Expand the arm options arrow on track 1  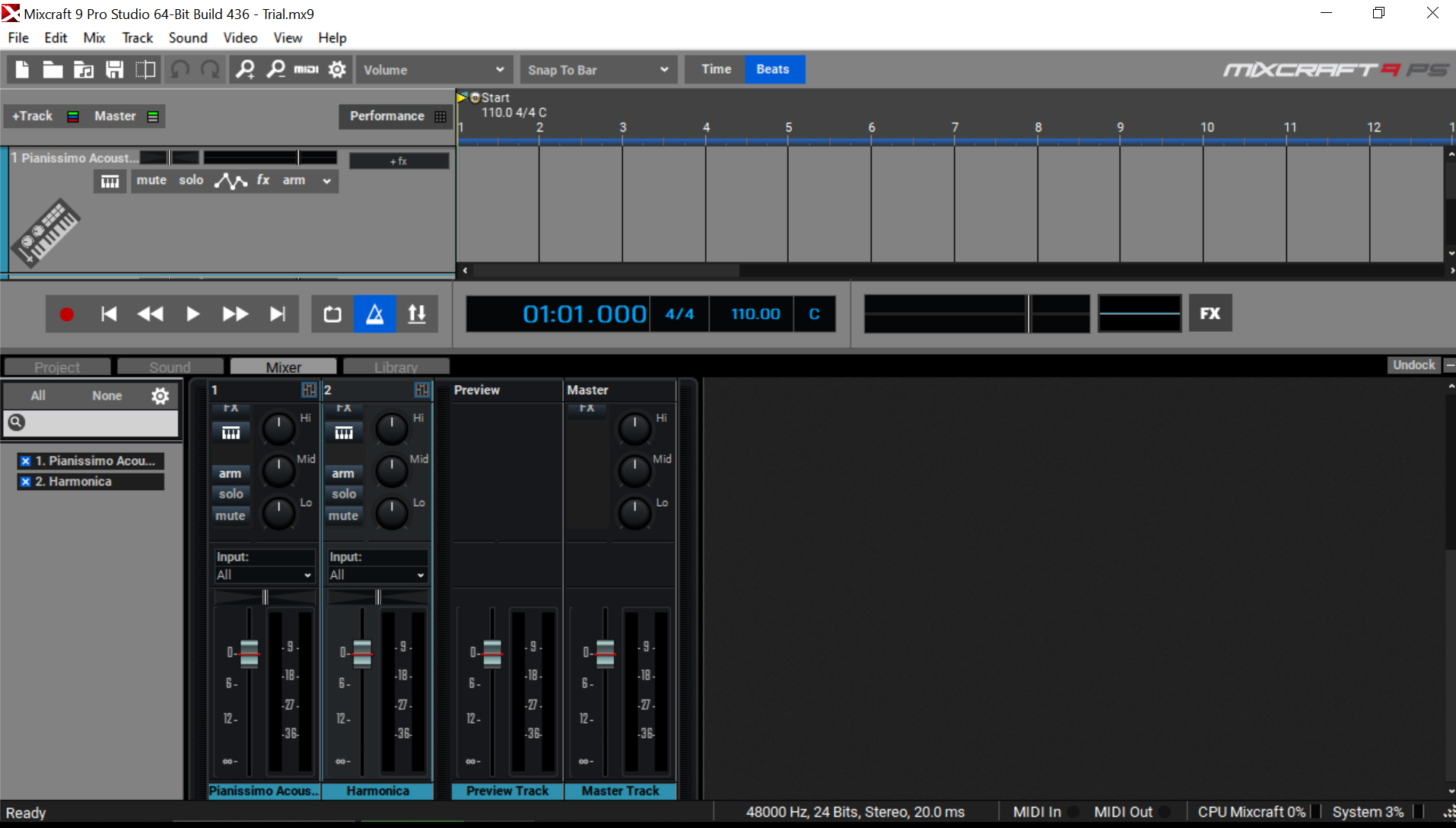327,181
